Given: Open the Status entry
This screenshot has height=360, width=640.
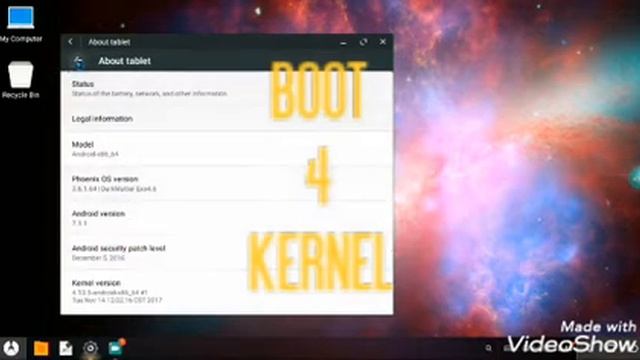Looking at the screenshot, I should 227,89.
